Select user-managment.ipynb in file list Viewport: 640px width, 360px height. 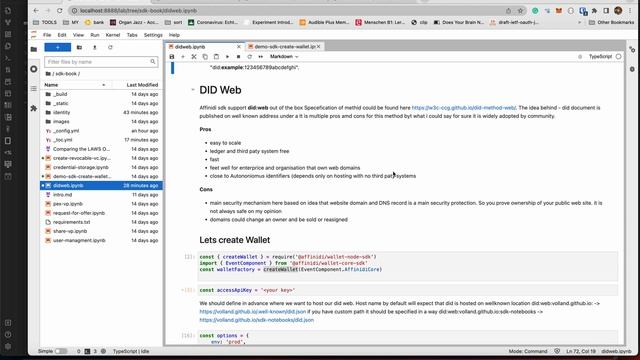[x=101, y=240]
